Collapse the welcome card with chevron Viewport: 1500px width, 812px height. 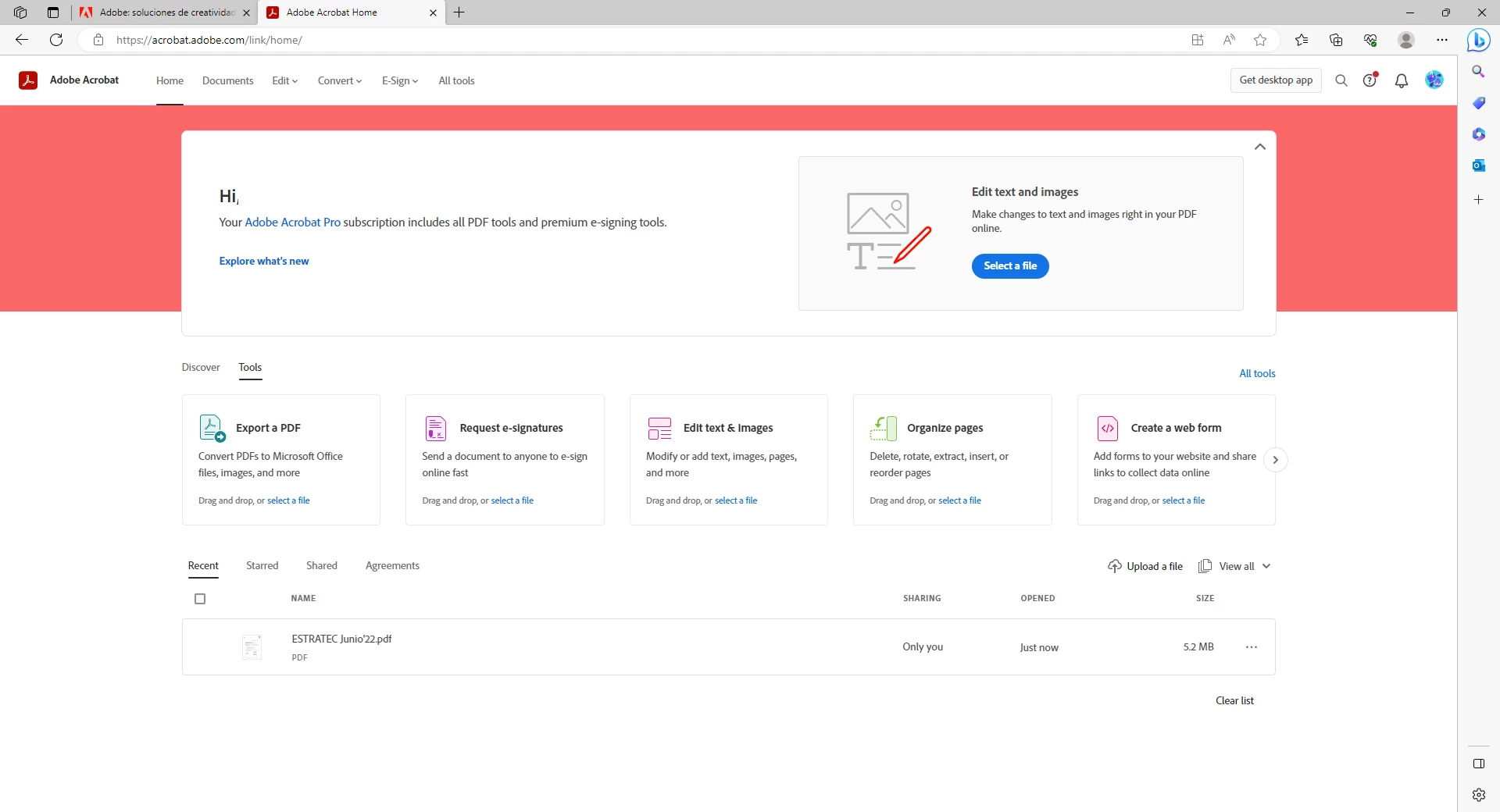click(x=1260, y=147)
